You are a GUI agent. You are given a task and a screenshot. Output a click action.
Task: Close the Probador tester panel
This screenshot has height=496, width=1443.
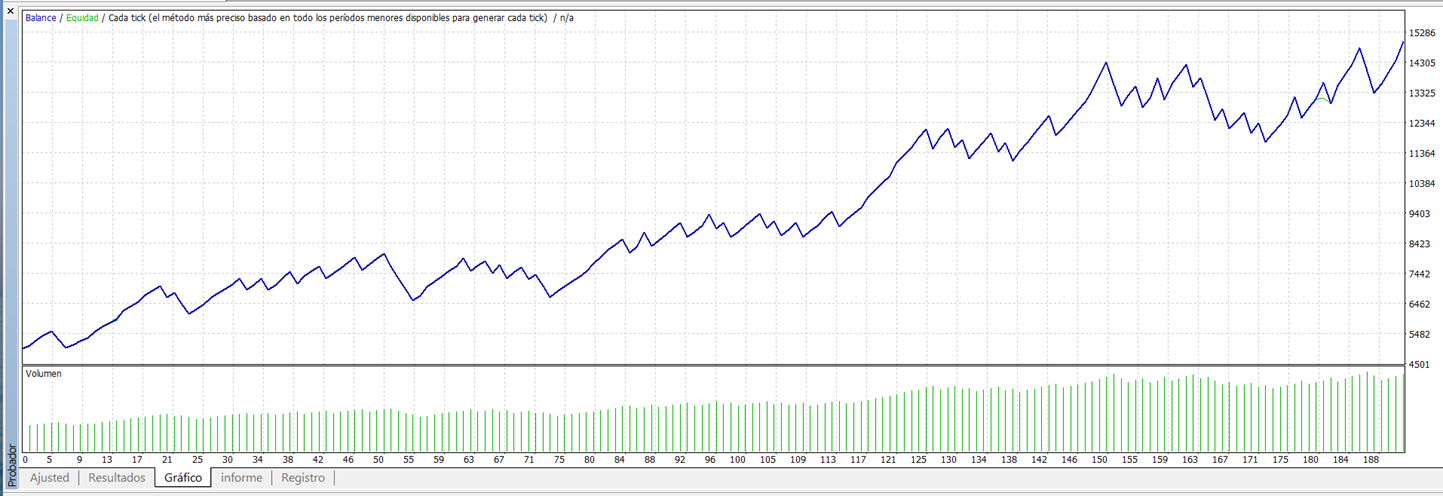[x=10, y=9]
